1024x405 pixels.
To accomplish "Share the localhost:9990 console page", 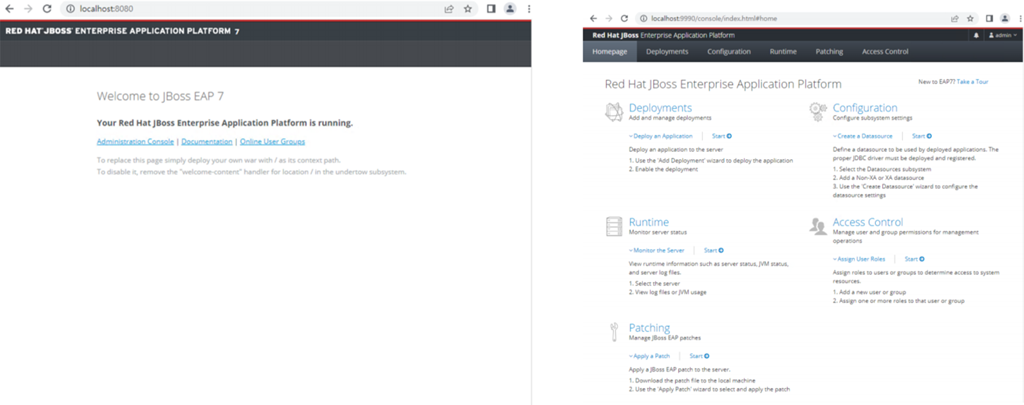I will click(x=955, y=18).
